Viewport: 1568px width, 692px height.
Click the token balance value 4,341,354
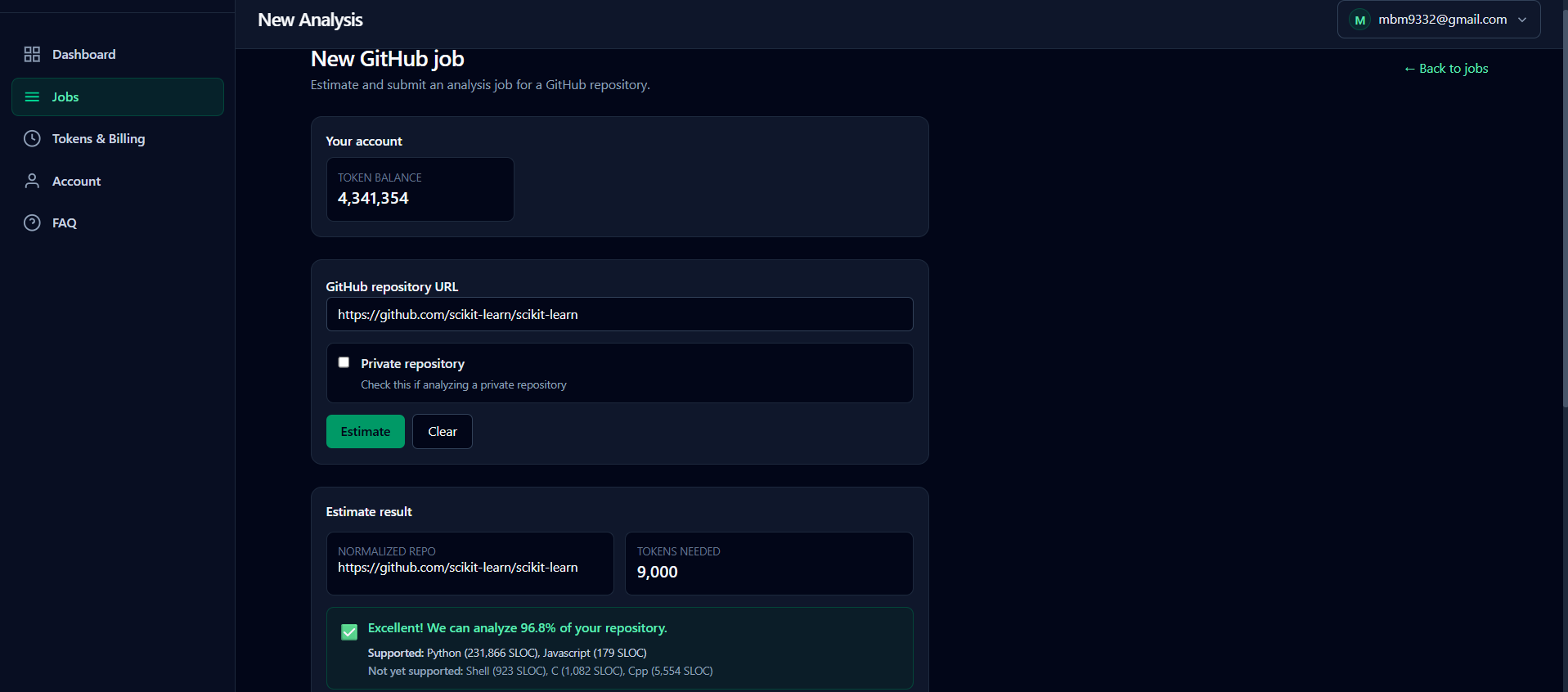click(x=373, y=198)
